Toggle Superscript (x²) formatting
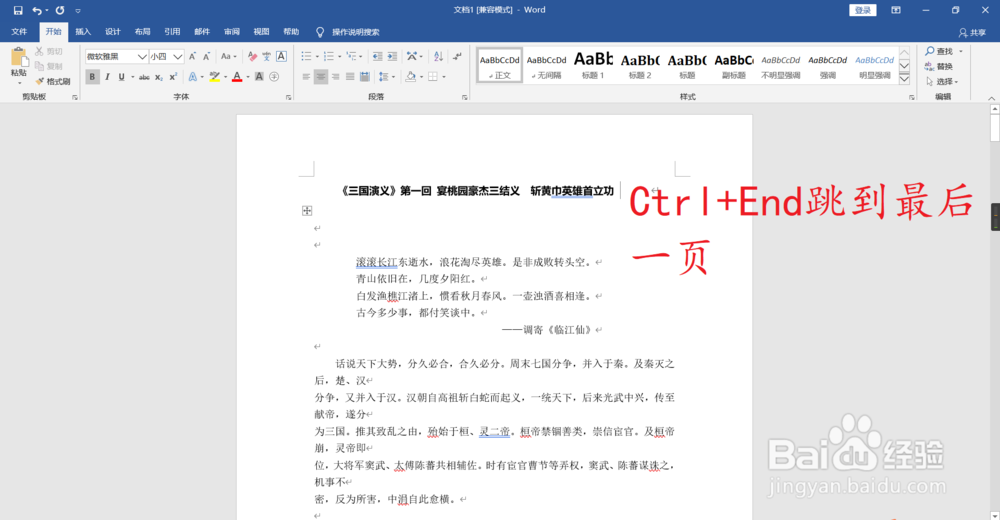 173,77
